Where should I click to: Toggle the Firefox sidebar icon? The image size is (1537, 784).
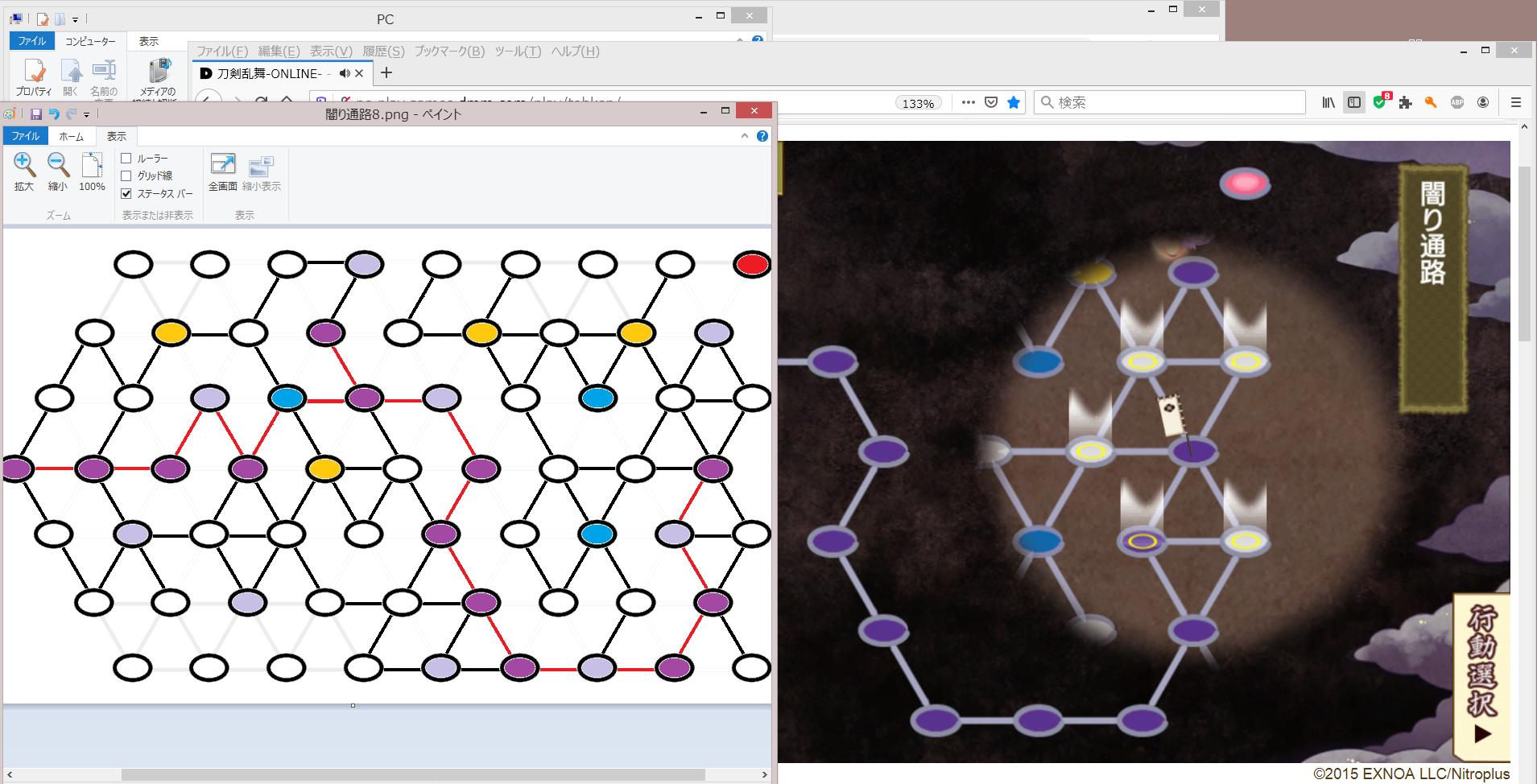(1354, 102)
